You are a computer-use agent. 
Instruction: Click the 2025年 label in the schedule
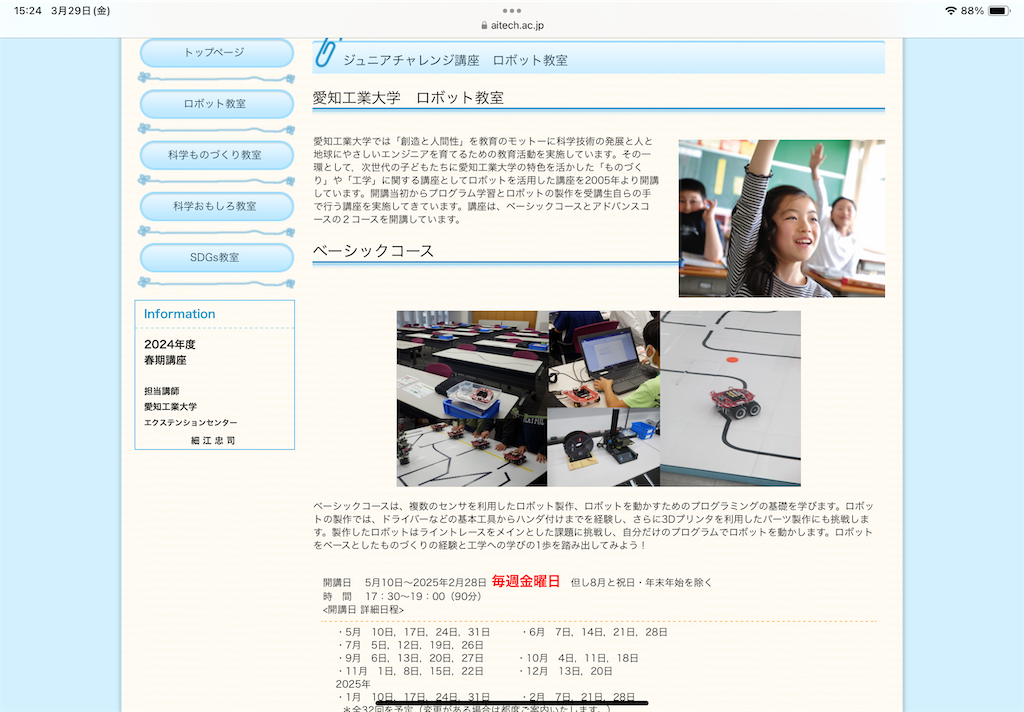click(x=353, y=684)
